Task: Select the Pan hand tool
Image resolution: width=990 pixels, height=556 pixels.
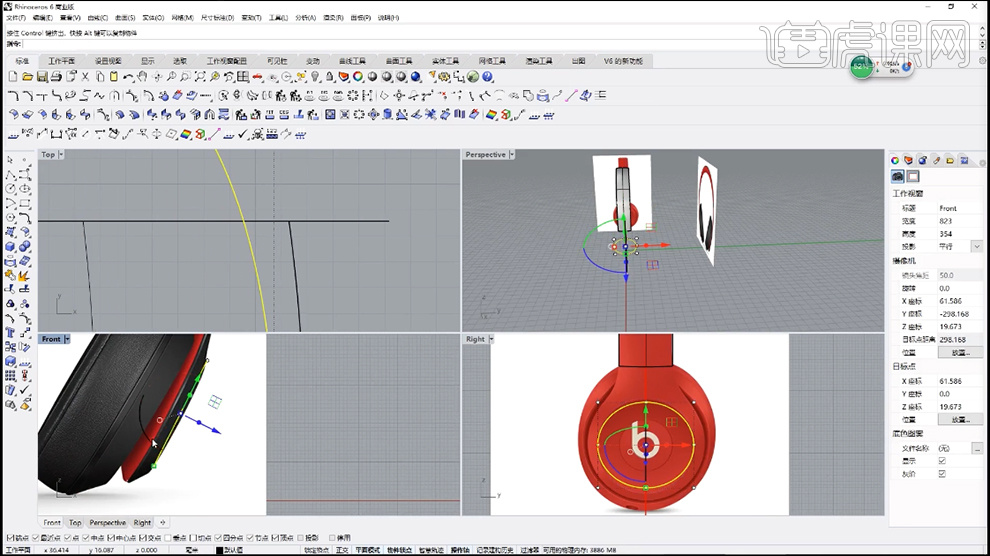Action: [x=143, y=76]
